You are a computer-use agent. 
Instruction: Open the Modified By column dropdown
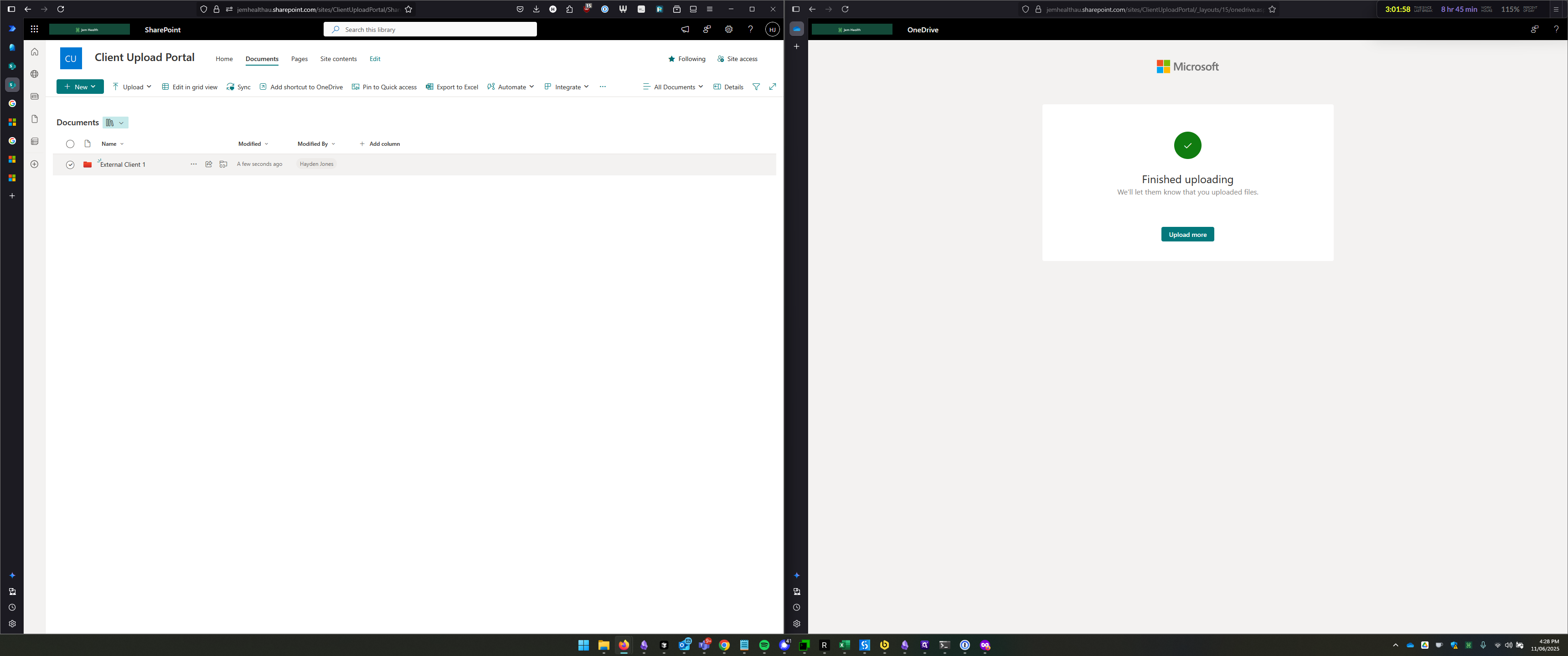(316, 144)
